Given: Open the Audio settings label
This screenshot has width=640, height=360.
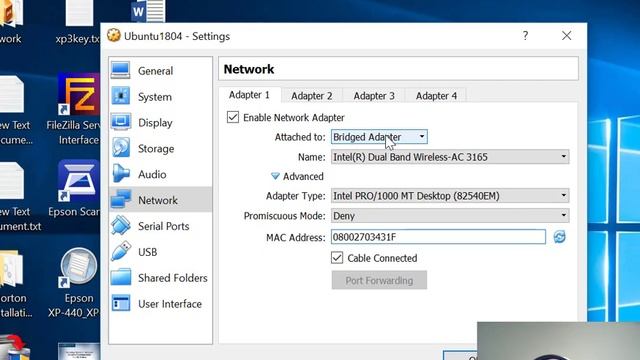Looking at the screenshot, I should (x=152, y=174).
